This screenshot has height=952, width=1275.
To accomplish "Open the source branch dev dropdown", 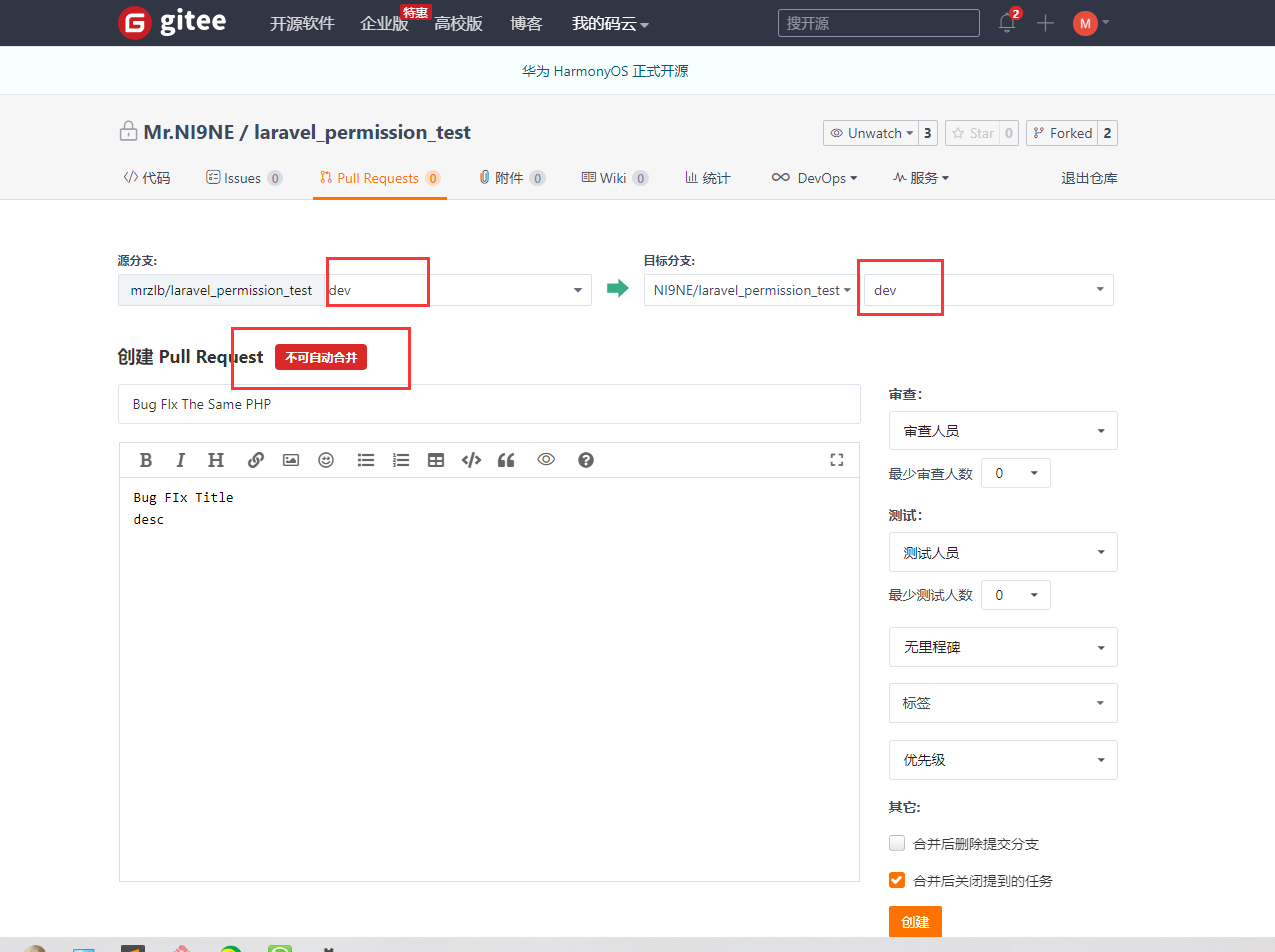I will pos(456,290).
